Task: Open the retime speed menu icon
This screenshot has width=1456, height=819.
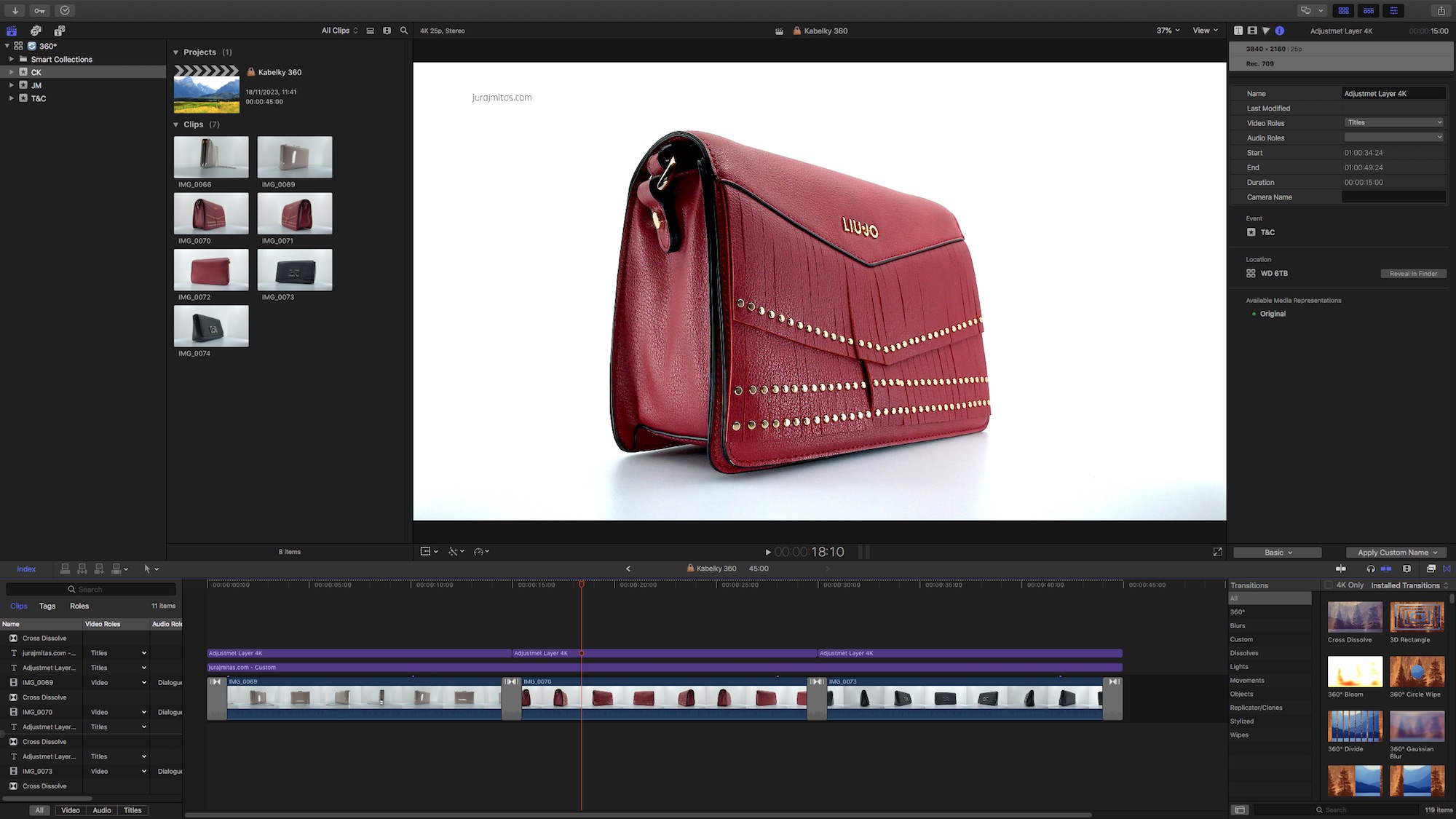Action: point(481,552)
